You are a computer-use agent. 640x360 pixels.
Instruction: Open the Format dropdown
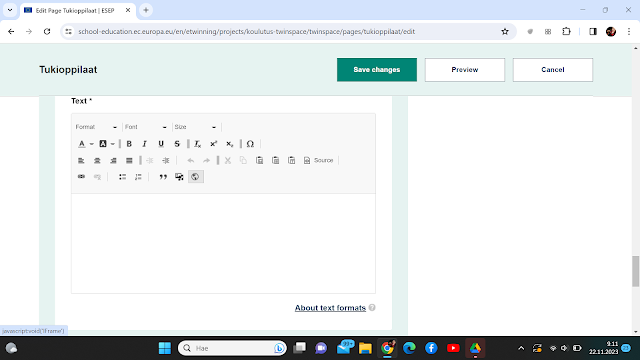point(96,127)
